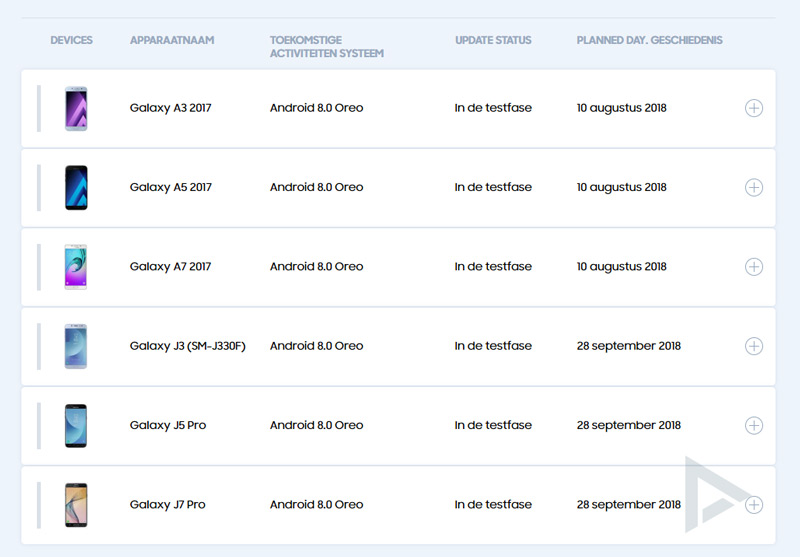800x557 pixels.
Task: Click 'In de testfase' in Galaxy A5 row
Action: (493, 187)
